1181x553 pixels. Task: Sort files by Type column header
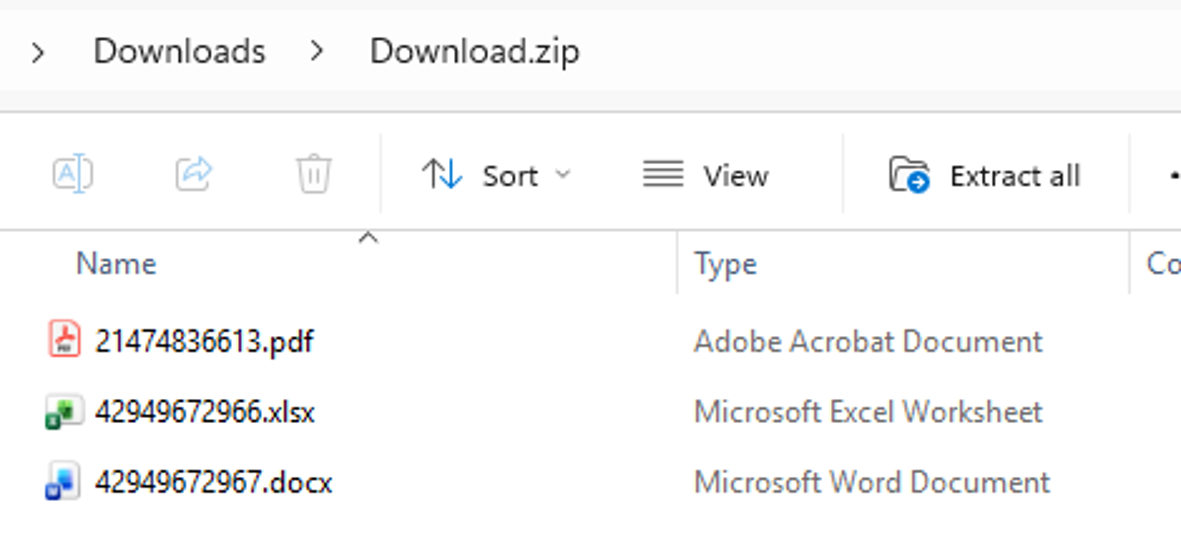[x=725, y=264]
